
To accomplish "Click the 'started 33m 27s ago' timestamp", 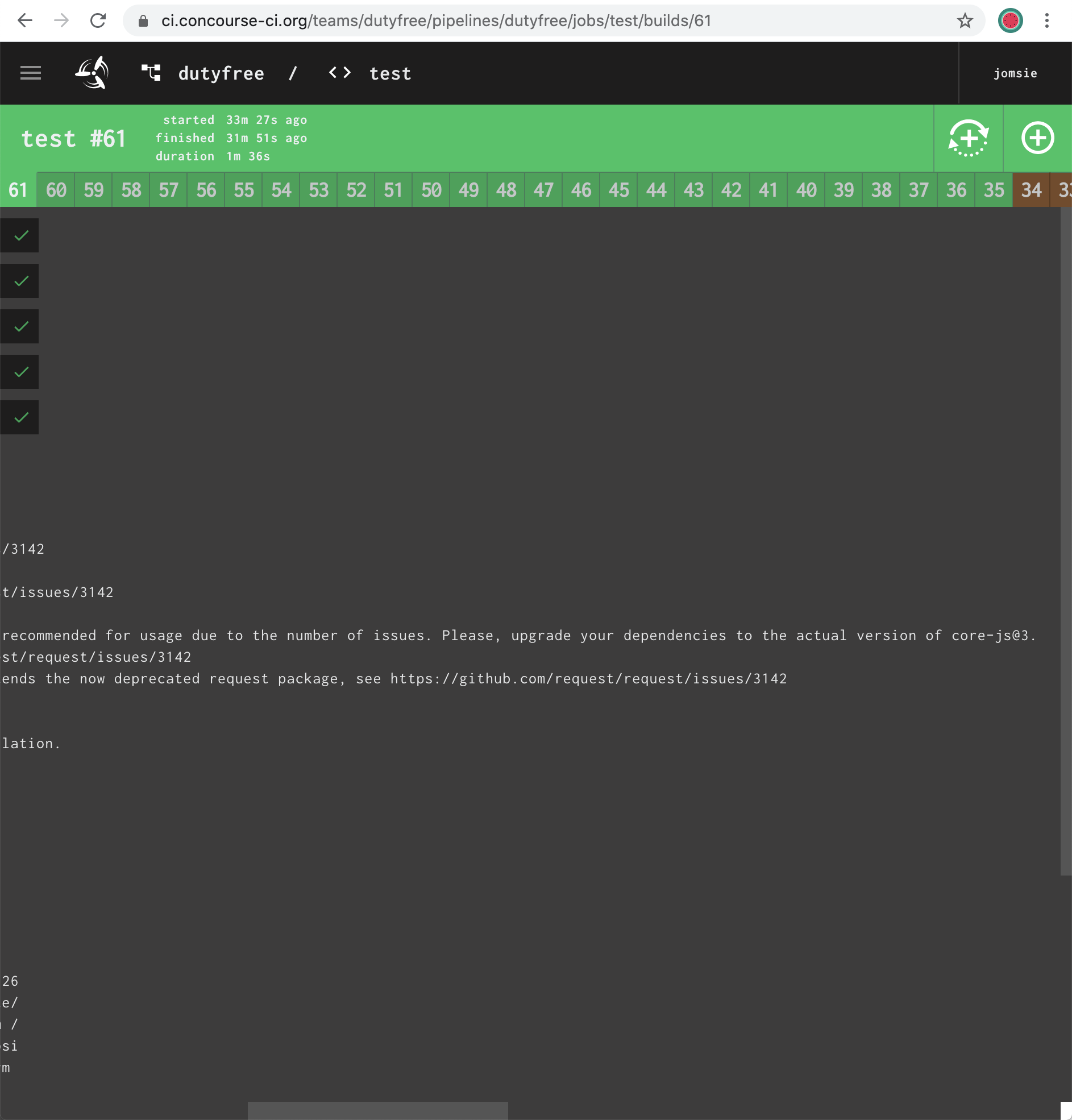I will click(235, 120).
